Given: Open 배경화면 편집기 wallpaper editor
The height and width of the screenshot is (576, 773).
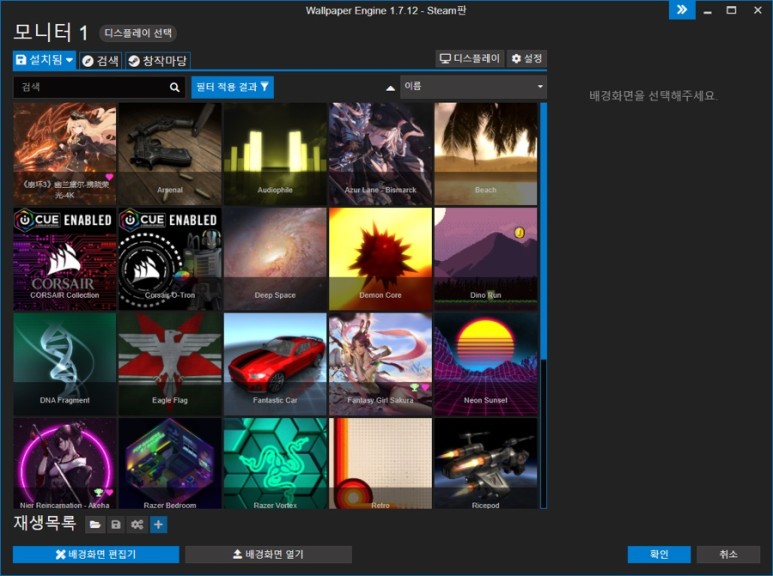Looking at the screenshot, I should point(96,554).
